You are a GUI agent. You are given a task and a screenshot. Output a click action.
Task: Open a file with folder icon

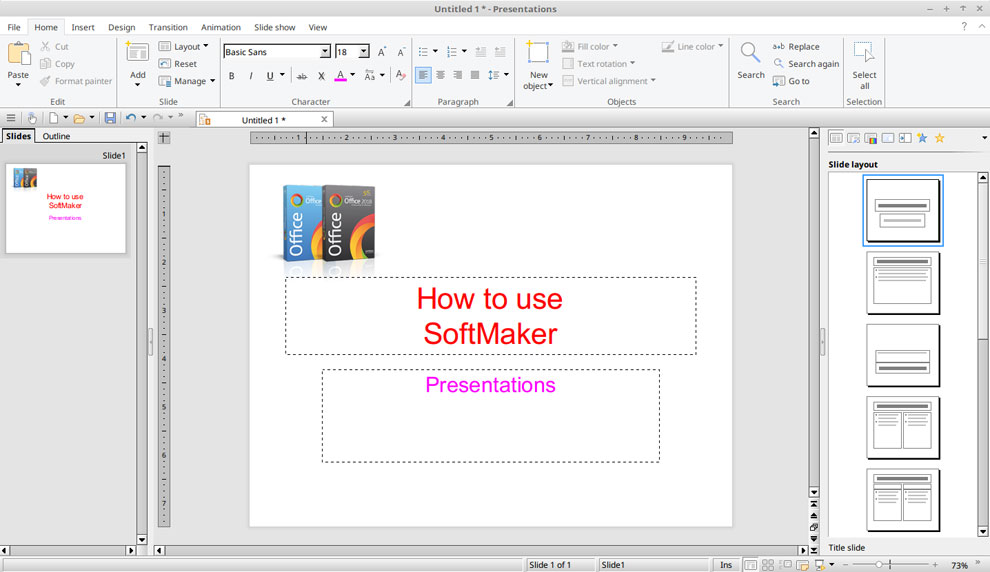79,118
